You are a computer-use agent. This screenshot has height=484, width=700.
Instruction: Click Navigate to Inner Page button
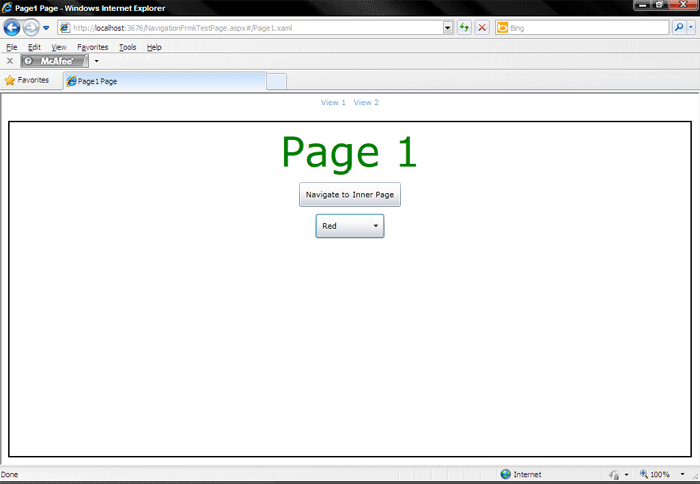tap(350, 195)
